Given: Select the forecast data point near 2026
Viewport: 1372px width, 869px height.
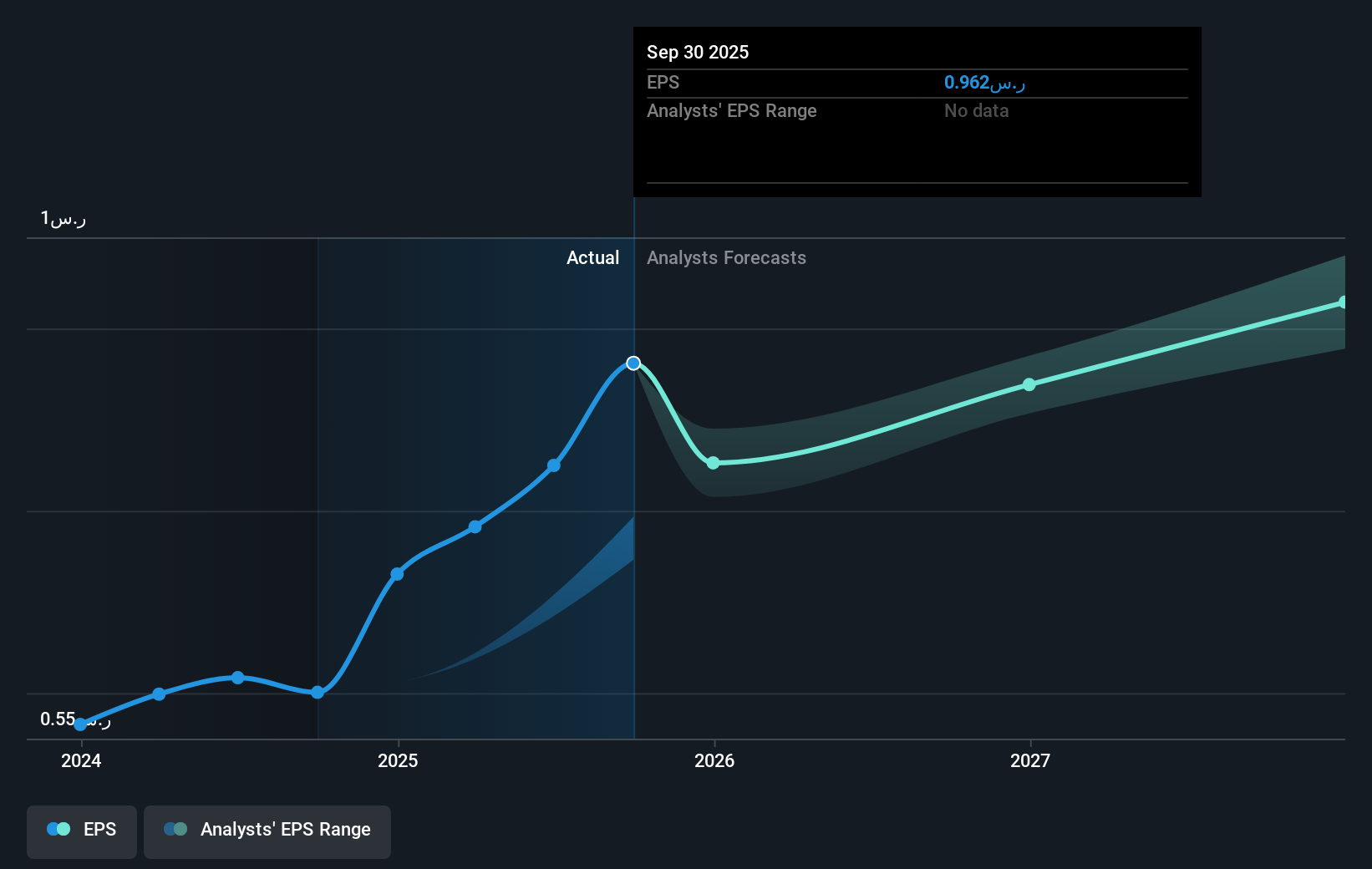Looking at the screenshot, I should pos(713,462).
